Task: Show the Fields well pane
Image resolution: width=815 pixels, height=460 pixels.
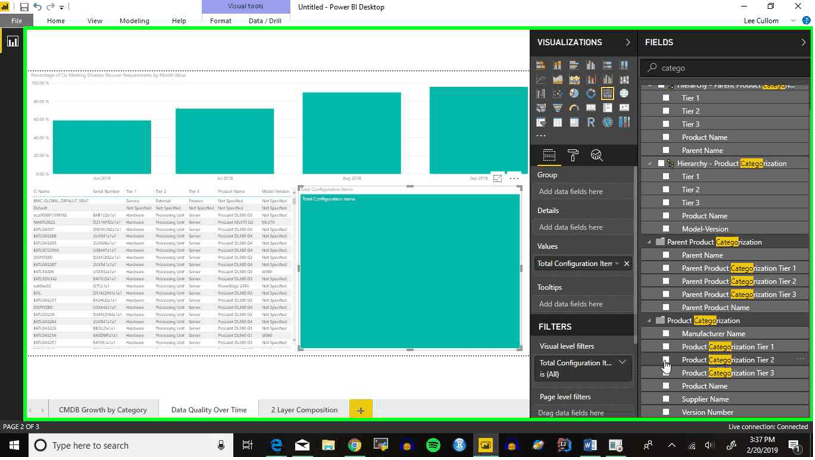Action: point(549,155)
